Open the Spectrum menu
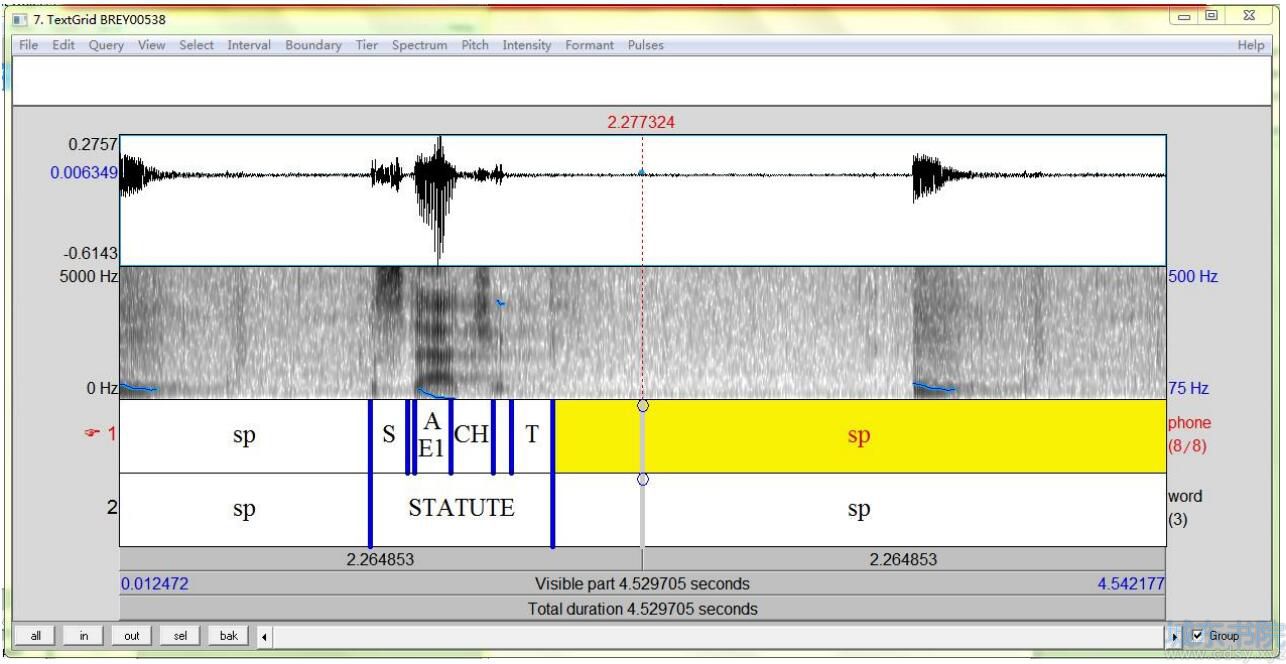The height and width of the screenshot is (664, 1286). point(419,45)
